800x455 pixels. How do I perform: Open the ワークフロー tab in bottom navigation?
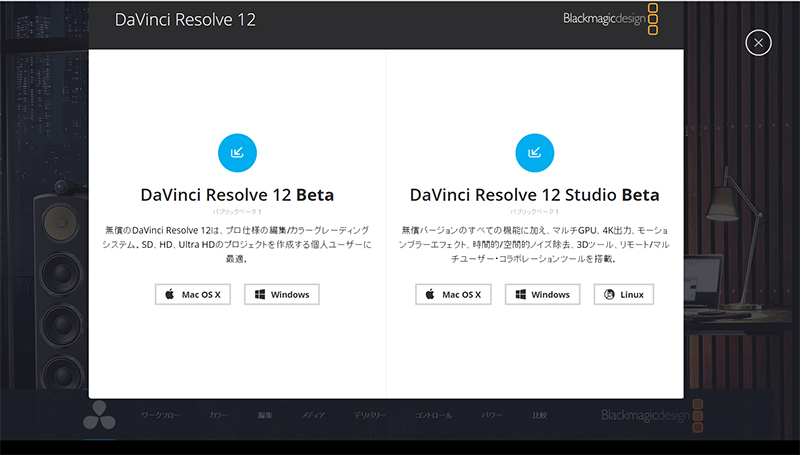[160, 415]
